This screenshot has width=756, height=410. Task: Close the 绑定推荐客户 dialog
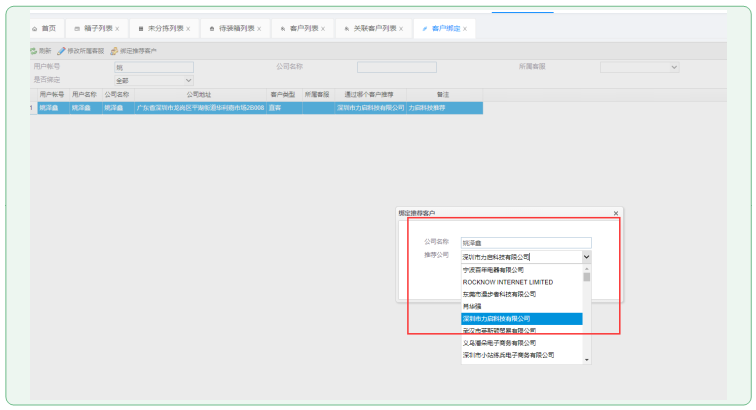pyautogui.click(x=615, y=213)
